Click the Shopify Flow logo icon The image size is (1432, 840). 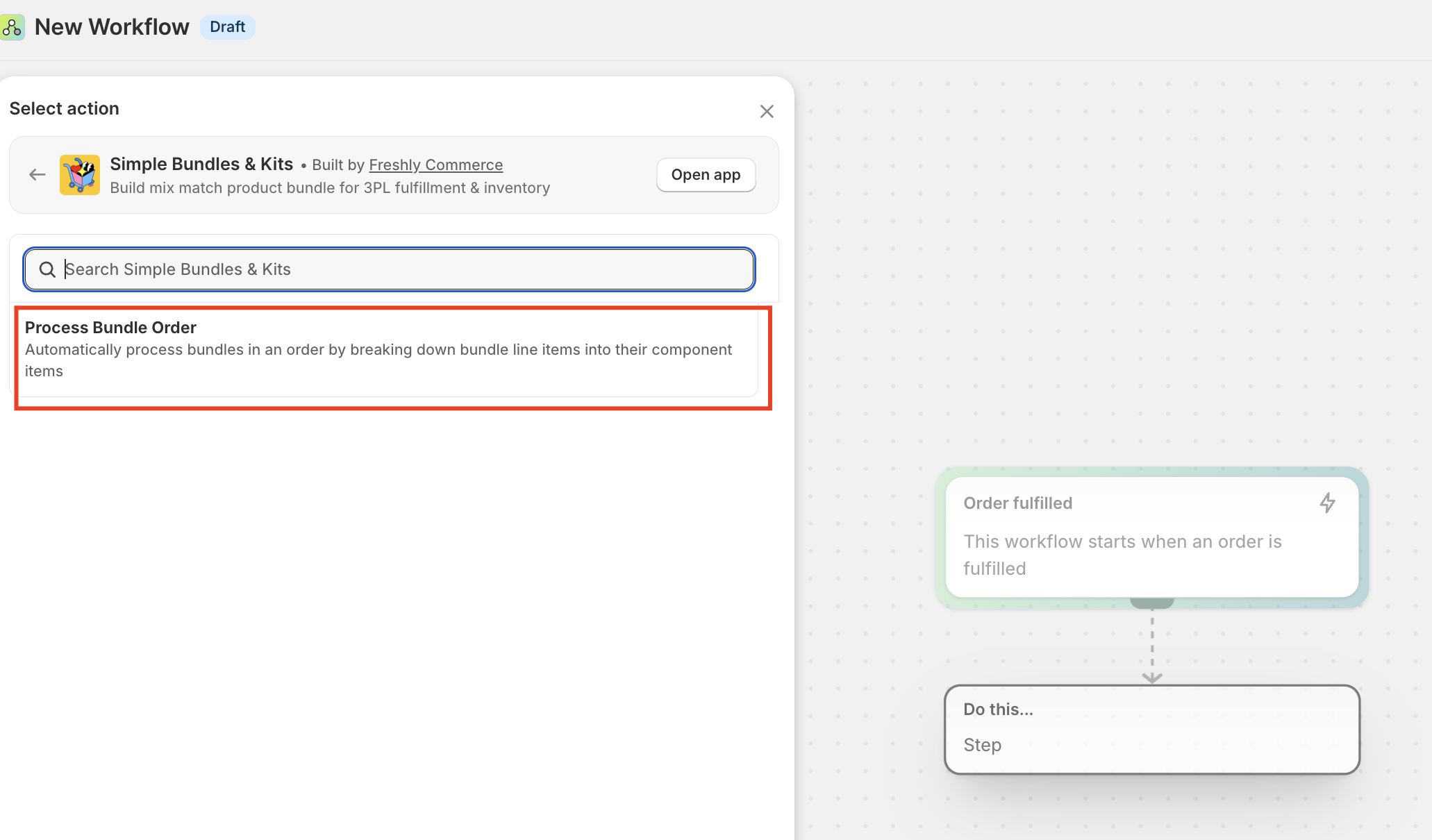click(12, 27)
